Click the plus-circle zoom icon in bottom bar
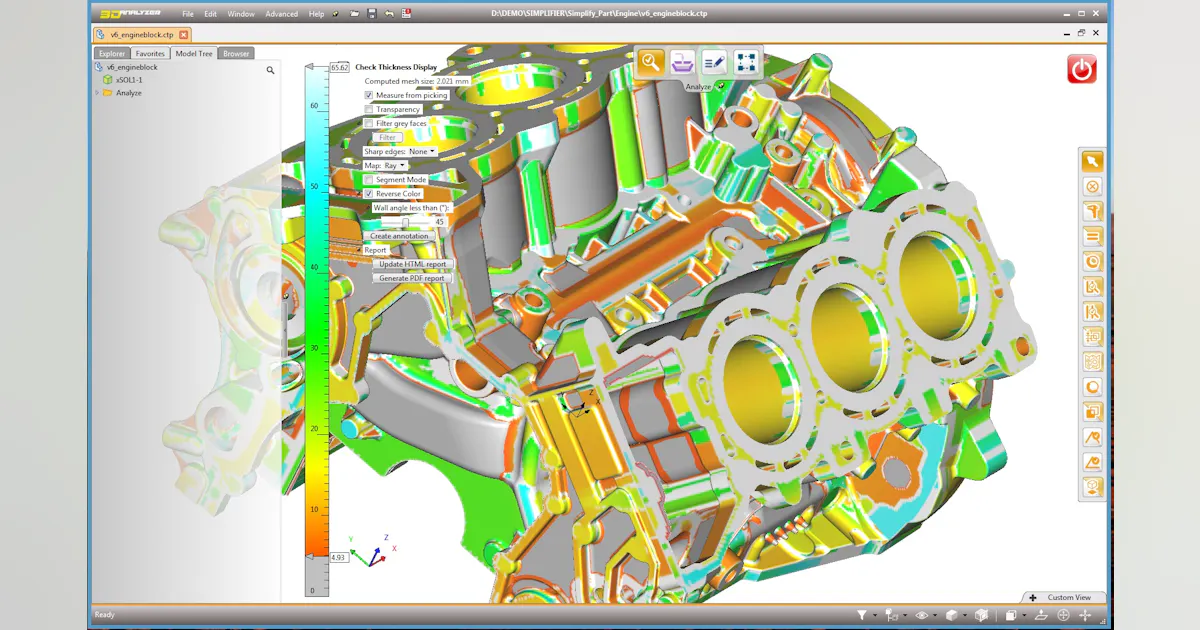Image resolution: width=1200 pixels, height=630 pixels. tap(1063, 615)
